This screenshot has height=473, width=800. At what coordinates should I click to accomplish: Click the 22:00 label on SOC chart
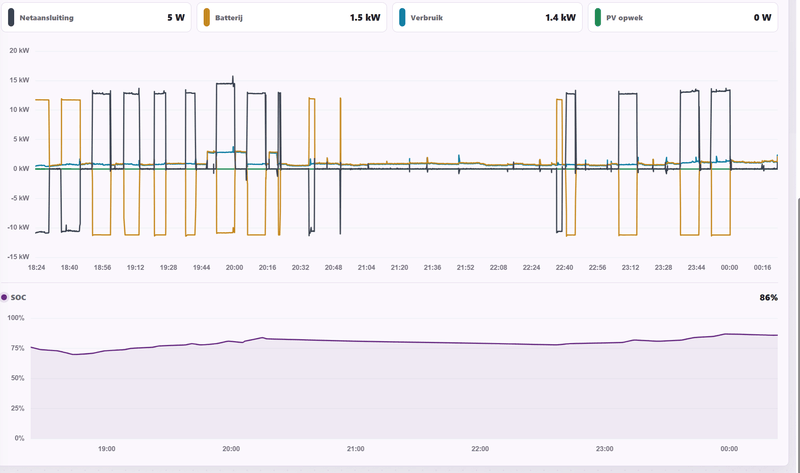pos(480,449)
